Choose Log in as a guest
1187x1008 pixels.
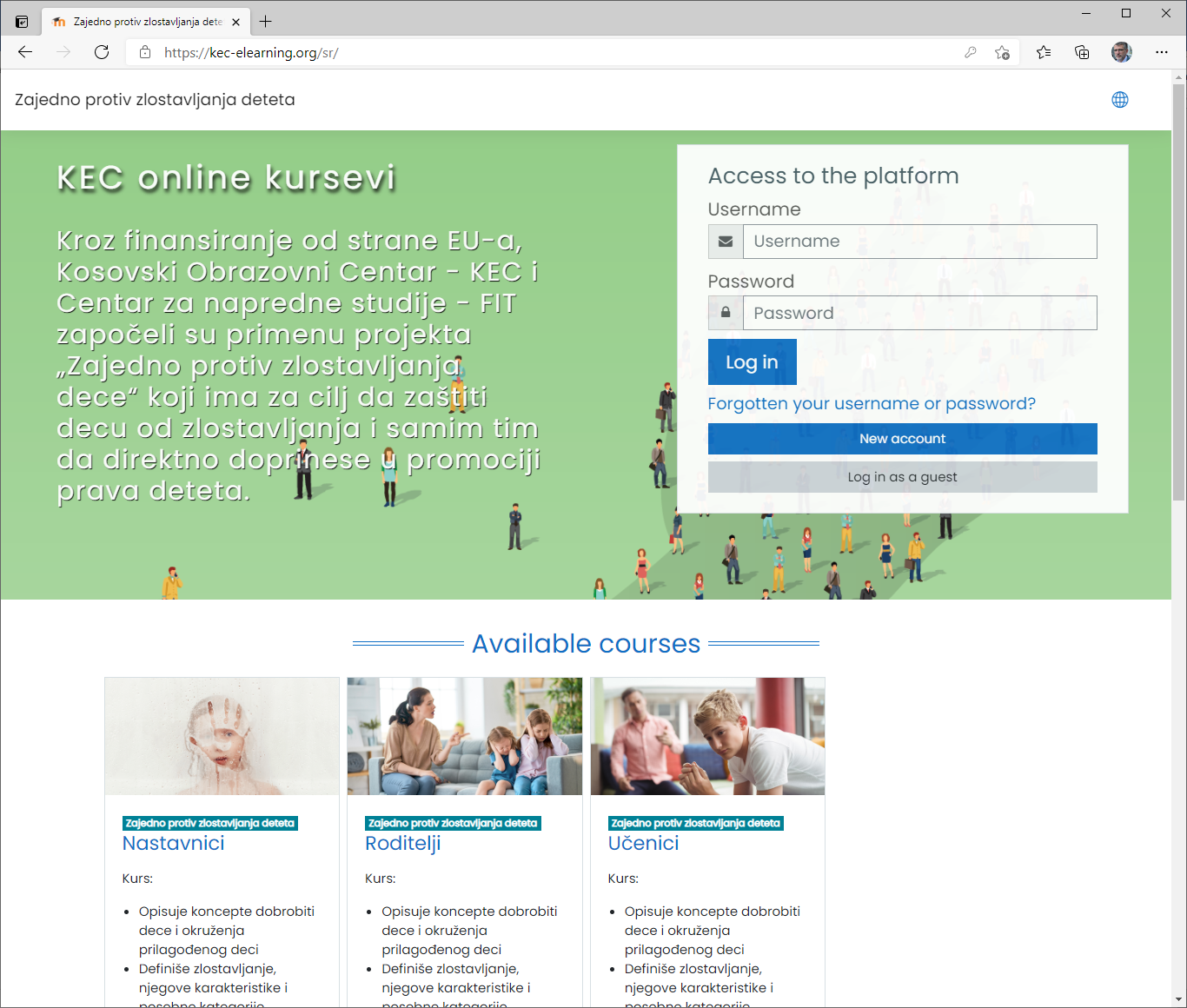902,477
